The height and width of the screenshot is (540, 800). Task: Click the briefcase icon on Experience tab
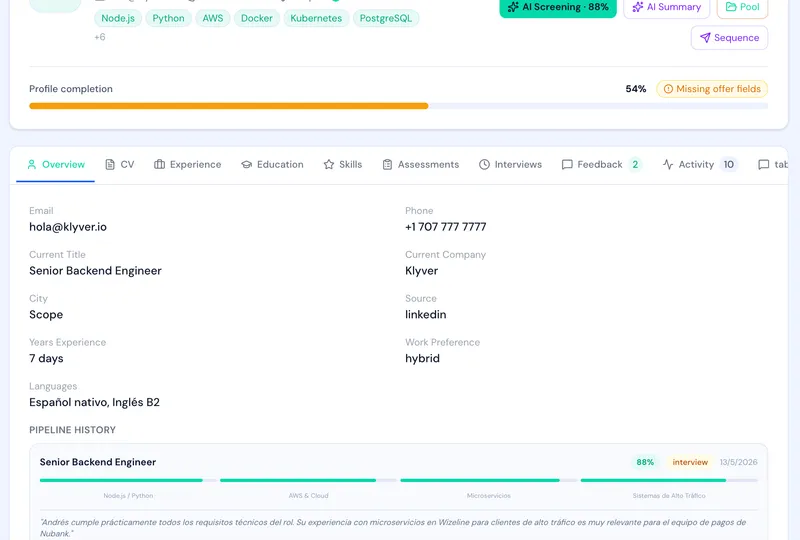pyautogui.click(x=159, y=164)
